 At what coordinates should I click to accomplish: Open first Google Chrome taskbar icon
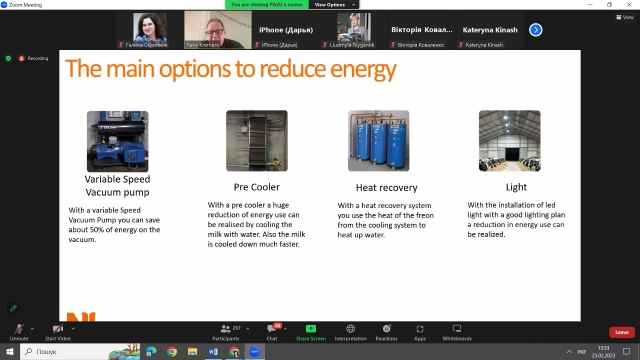[172, 351]
